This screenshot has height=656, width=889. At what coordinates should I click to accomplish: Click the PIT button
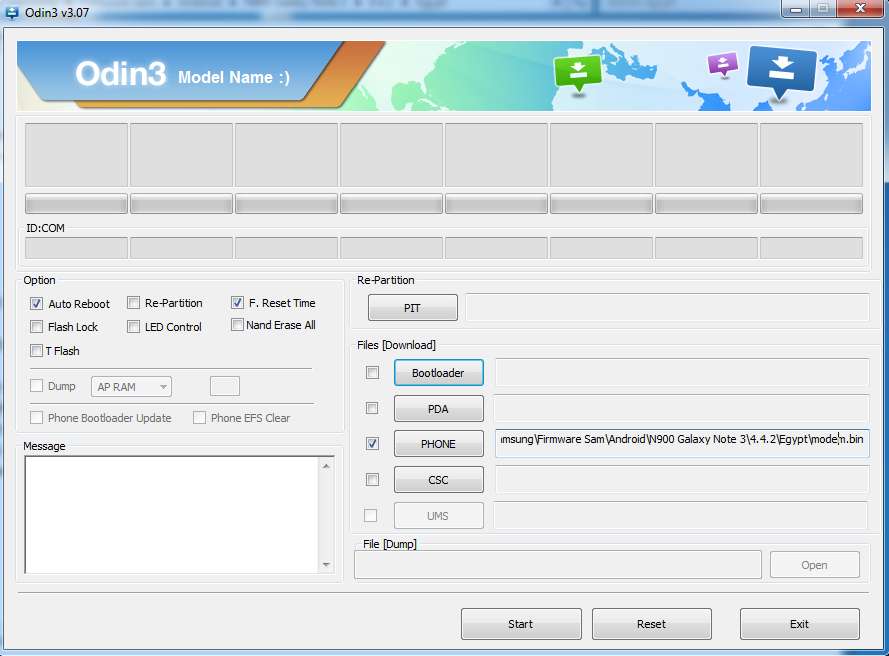(413, 308)
